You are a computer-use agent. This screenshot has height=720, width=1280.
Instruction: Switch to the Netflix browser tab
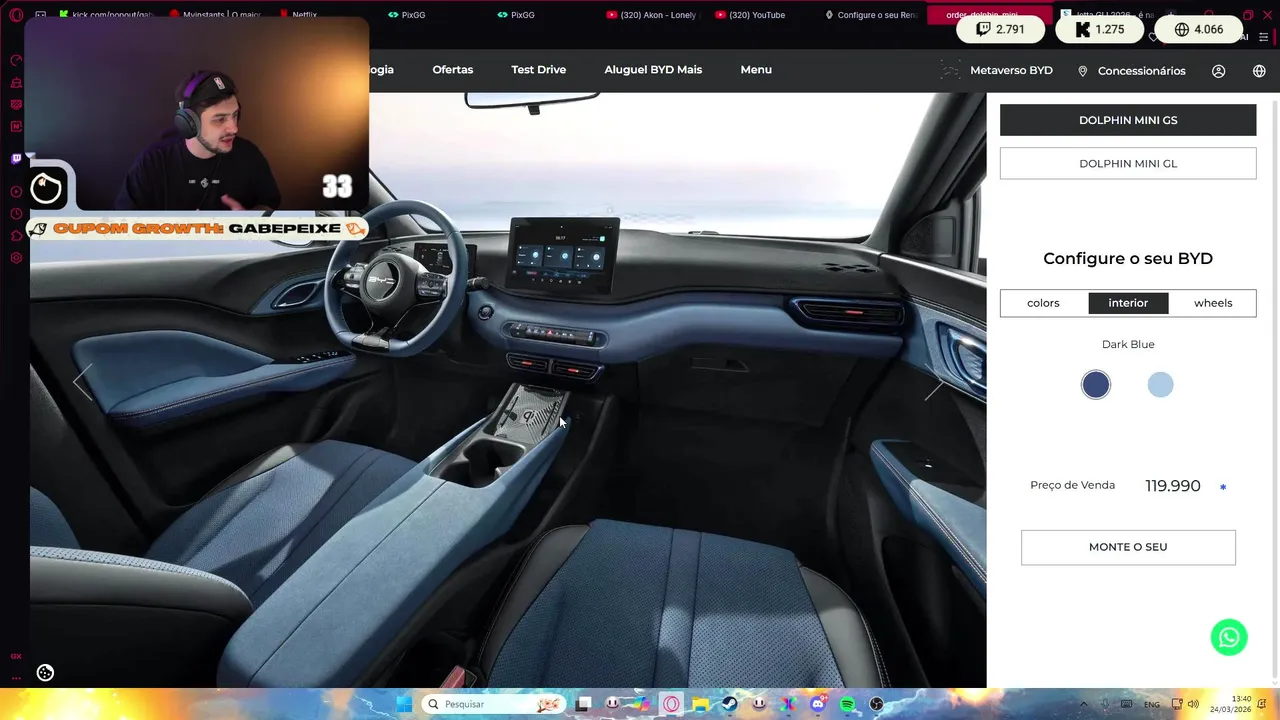[304, 15]
